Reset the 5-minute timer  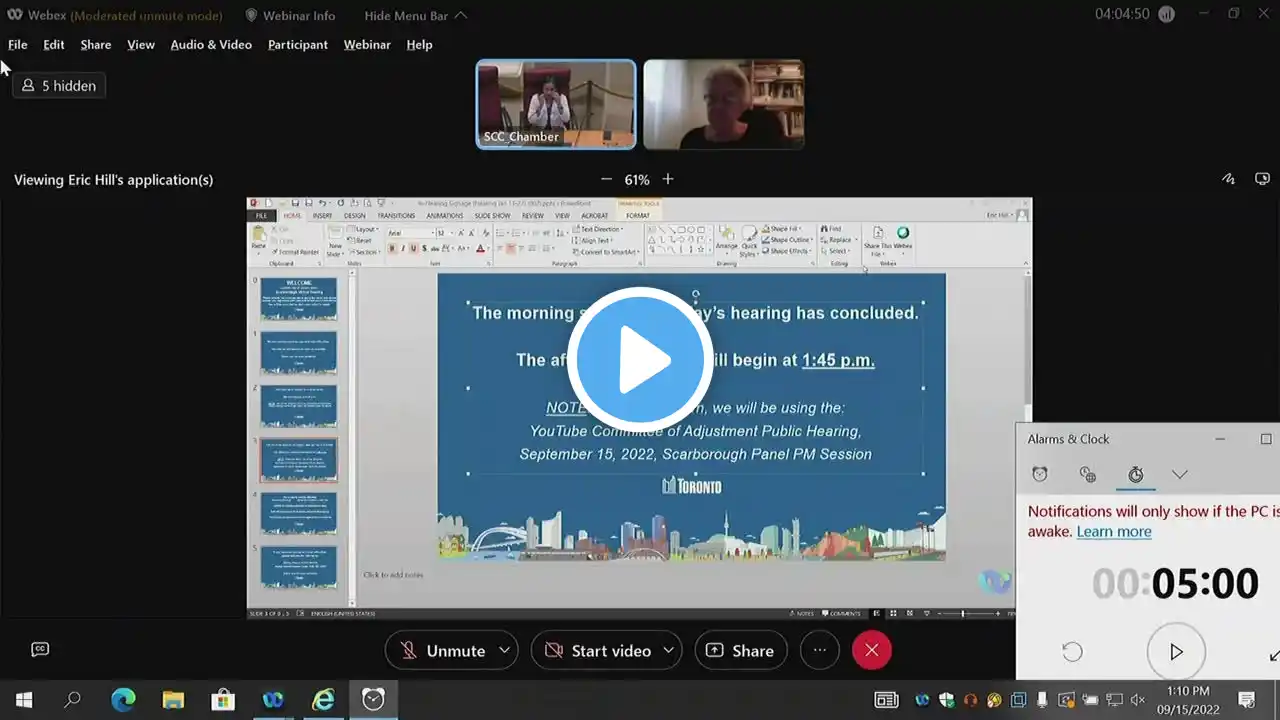[x=1072, y=652]
